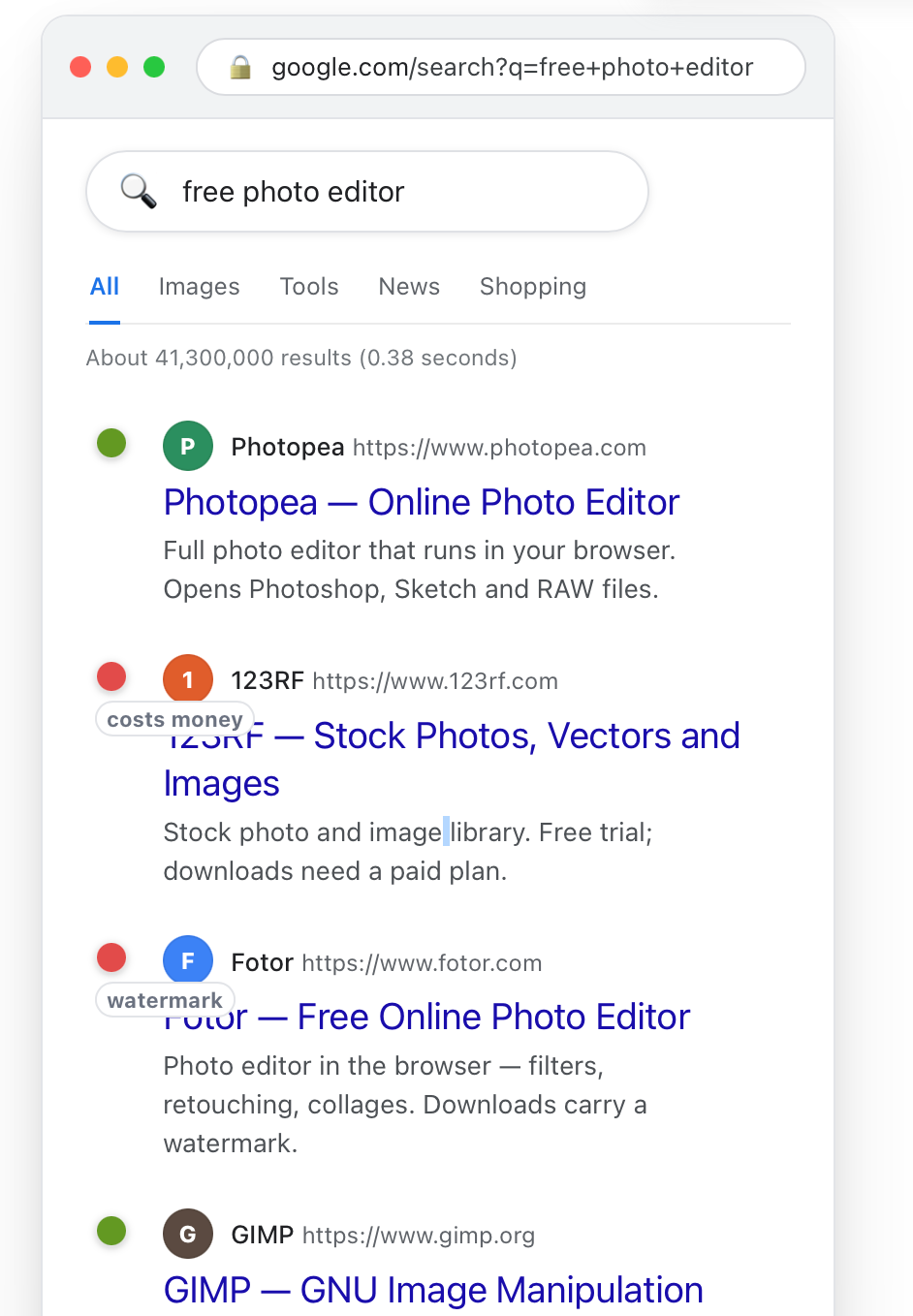This screenshot has height=1316, width=913.
Task: Click green status dot beside GIMP result
Action: pyautogui.click(x=111, y=1231)
